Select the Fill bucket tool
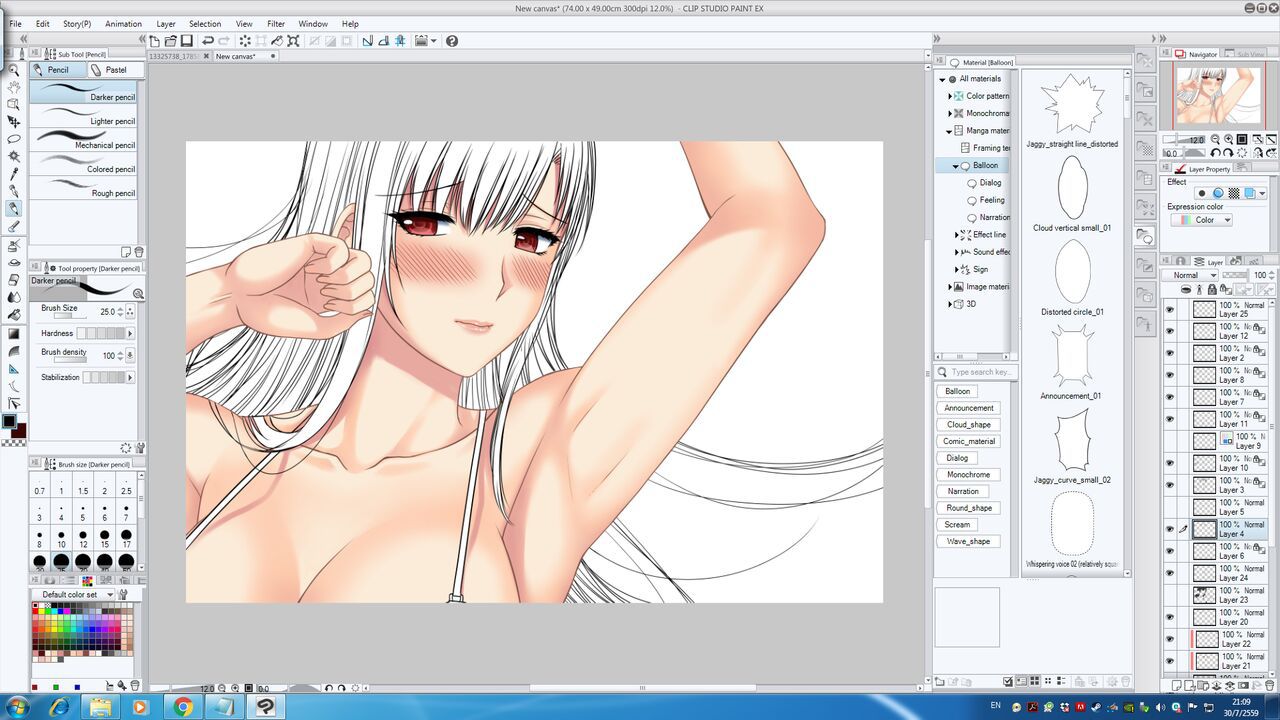This screenshot has height=720, width=1280. (14, 314)
